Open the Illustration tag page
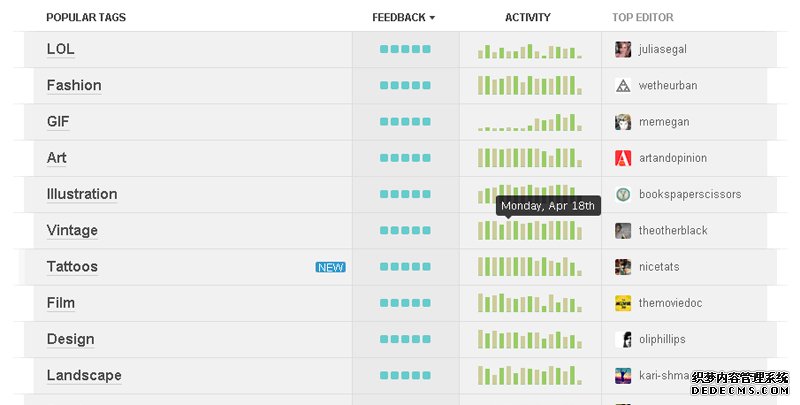800x405 pixels. coord(82,194)
